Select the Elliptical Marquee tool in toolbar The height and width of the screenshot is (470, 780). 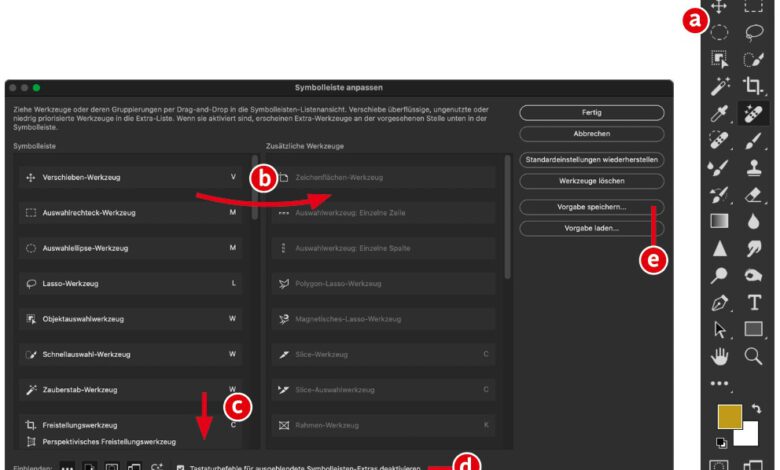coord(719,33)
